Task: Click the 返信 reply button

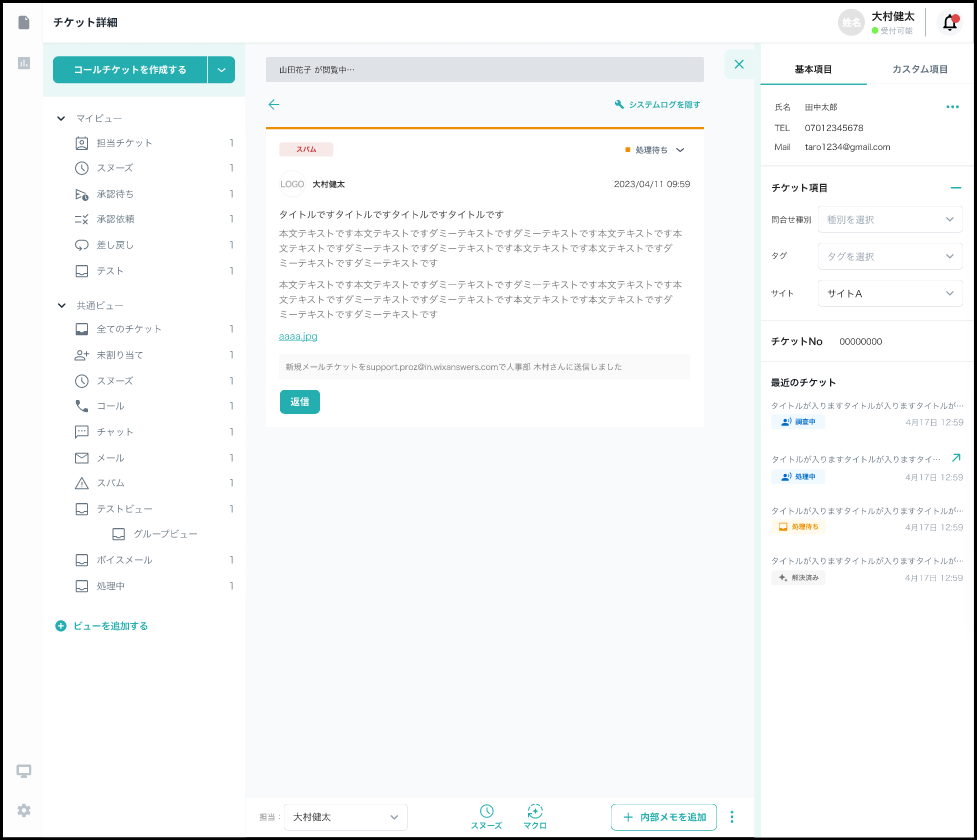Action: (x=299, y=402)
